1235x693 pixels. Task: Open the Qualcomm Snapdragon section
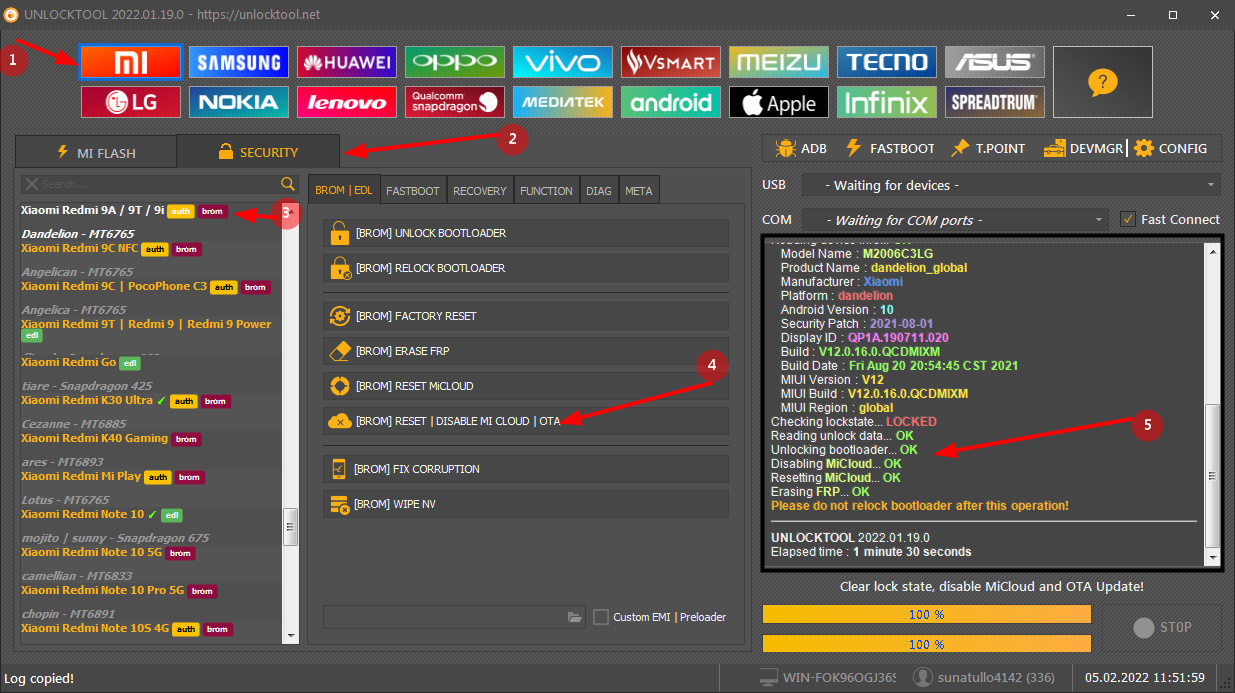click(455, 102)
